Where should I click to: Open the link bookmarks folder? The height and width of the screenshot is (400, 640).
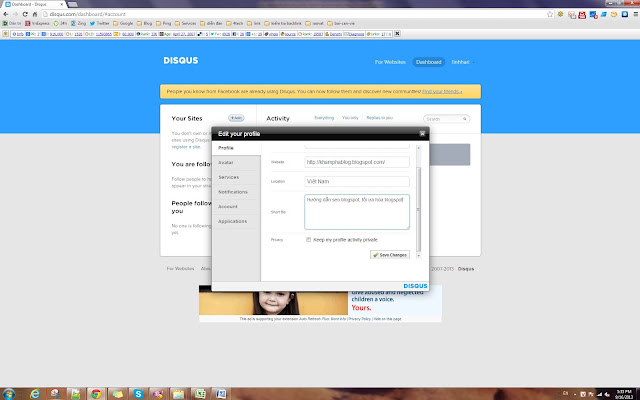click(253, 23)
